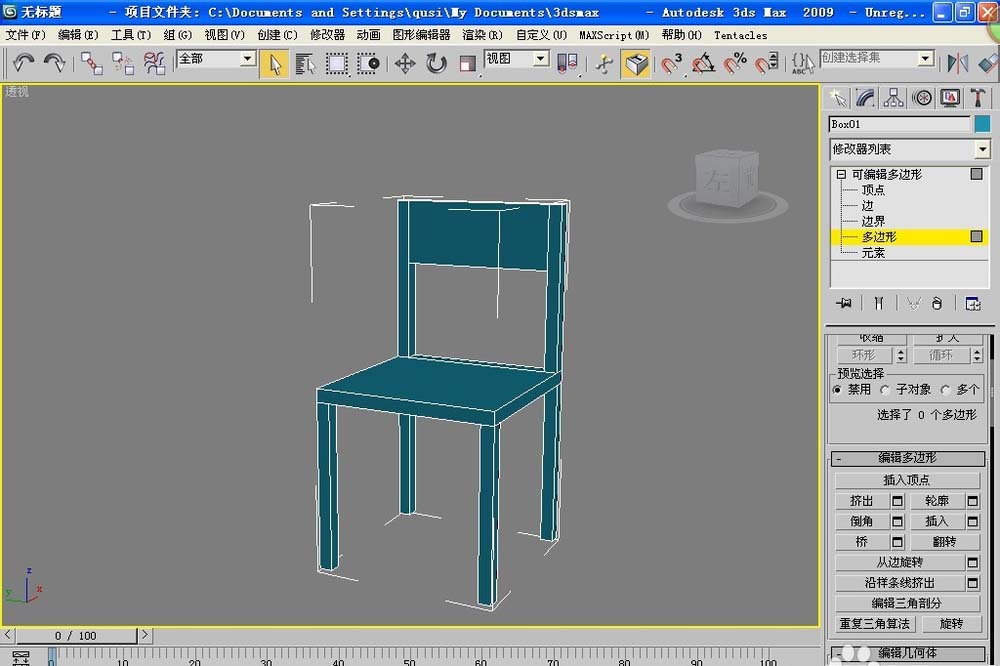Open the Create command panel tab
Viewport: 1000px width, 666px height.
(x=837, y=98)
